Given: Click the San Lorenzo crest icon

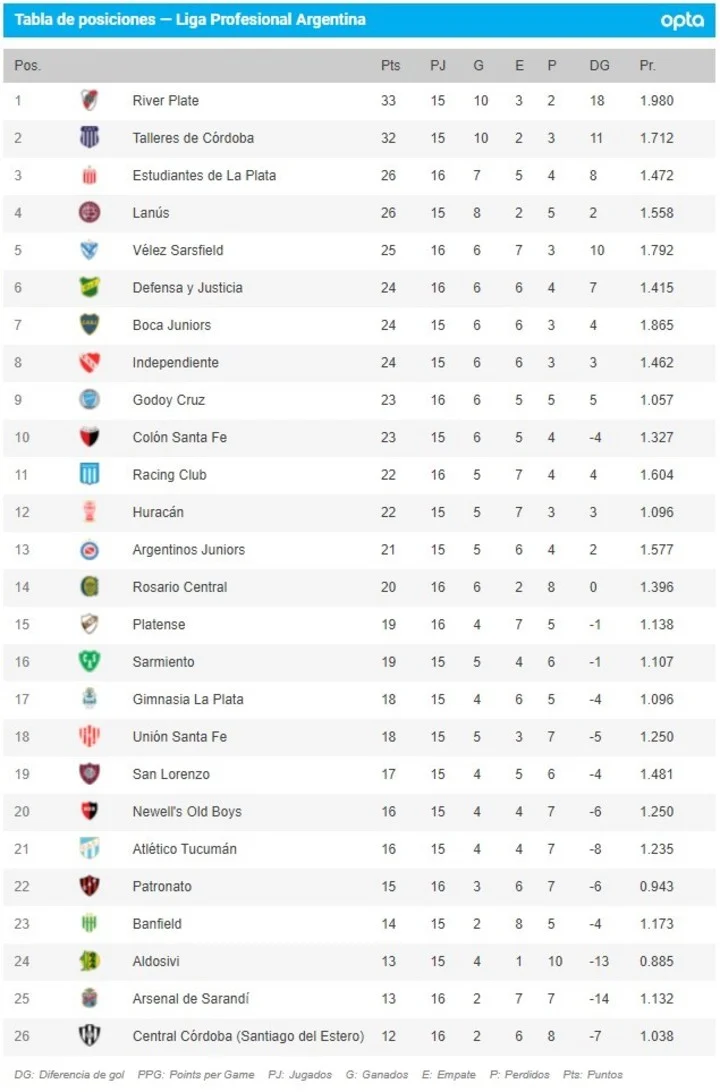Looking at the screenshot, I should click(x=89, y=773).
